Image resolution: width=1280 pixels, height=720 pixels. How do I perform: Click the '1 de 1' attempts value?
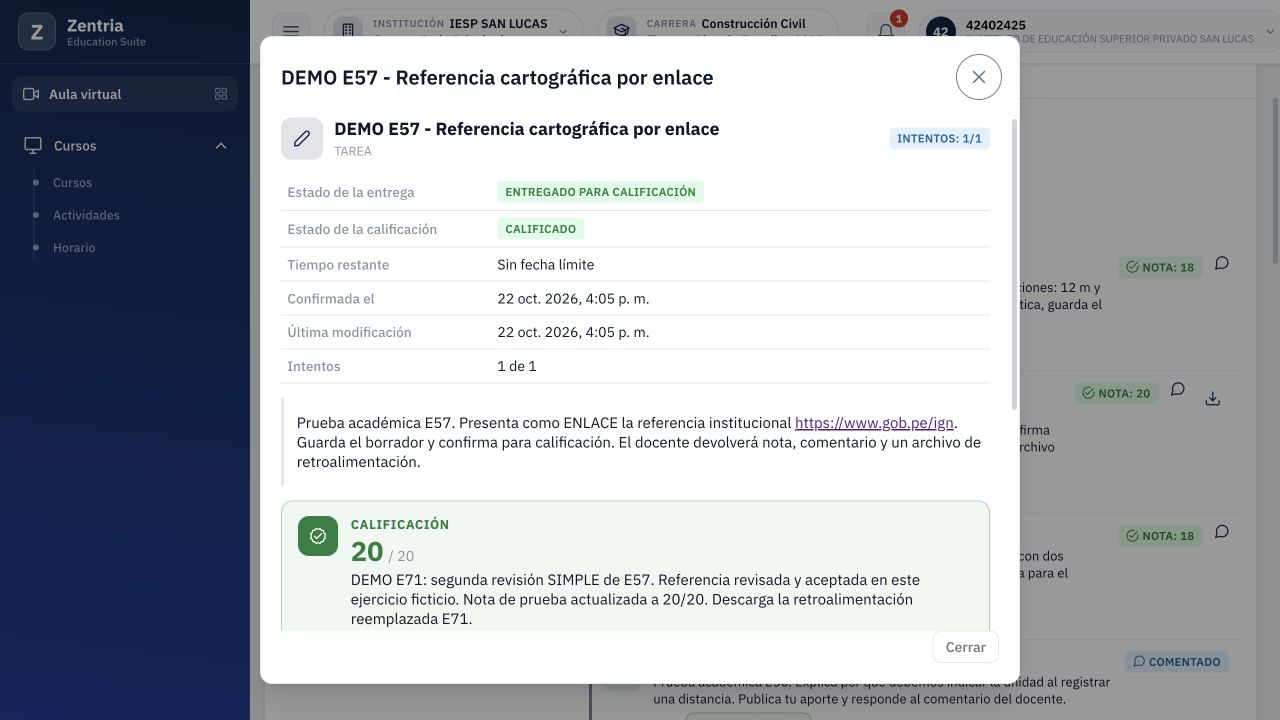coord(517,366)
